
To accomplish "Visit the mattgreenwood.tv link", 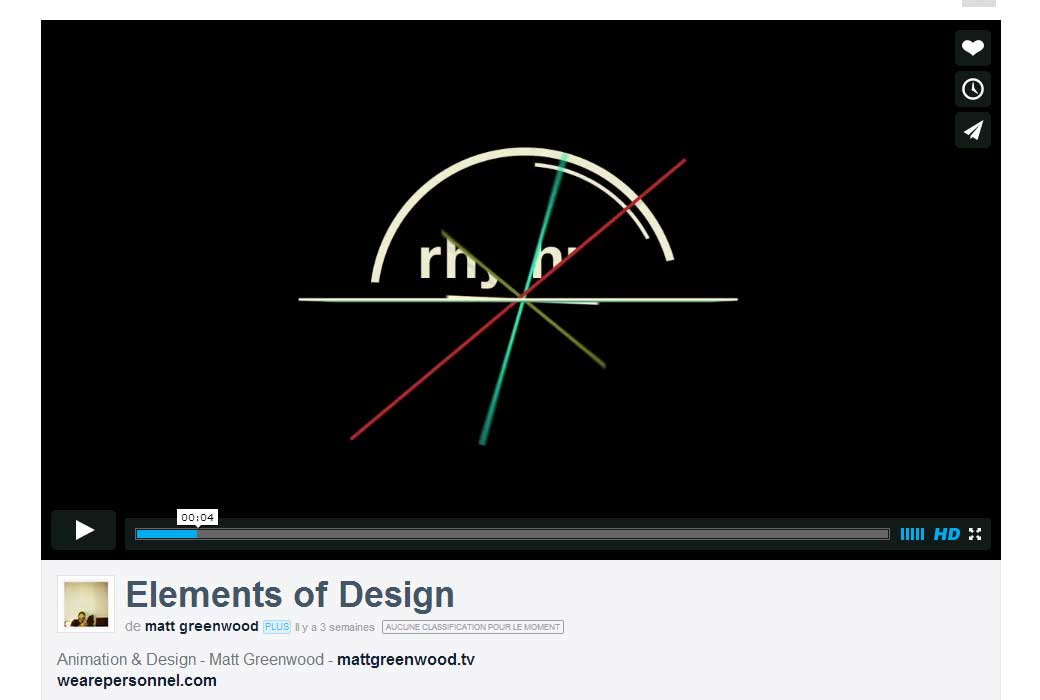I will point(404,659).
